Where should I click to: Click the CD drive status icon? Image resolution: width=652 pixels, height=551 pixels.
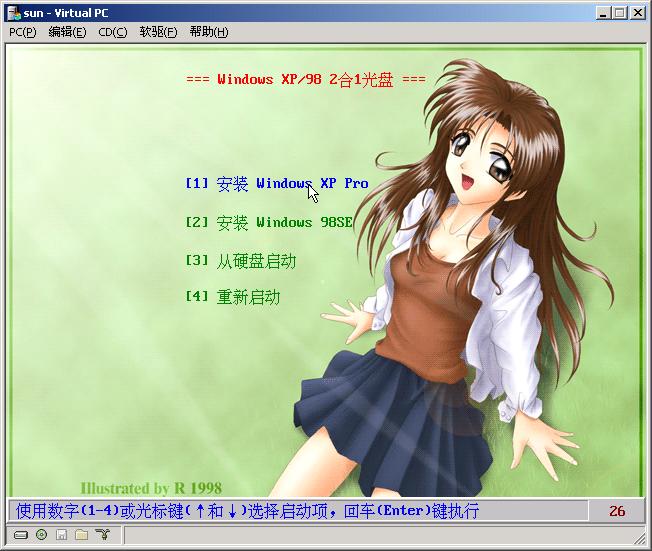[42, 535]
